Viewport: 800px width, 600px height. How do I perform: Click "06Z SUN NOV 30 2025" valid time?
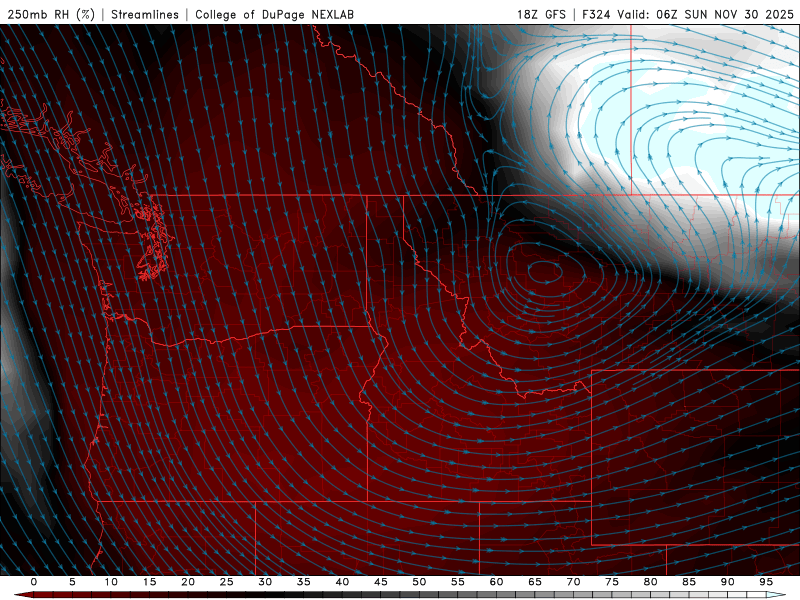tap(725, 14)
